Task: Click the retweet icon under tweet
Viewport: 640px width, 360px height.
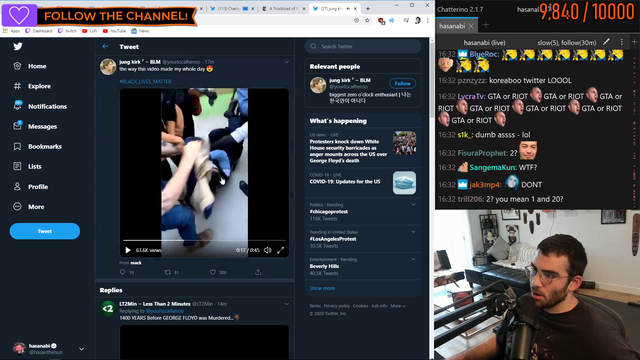Action: pos(168,272)
